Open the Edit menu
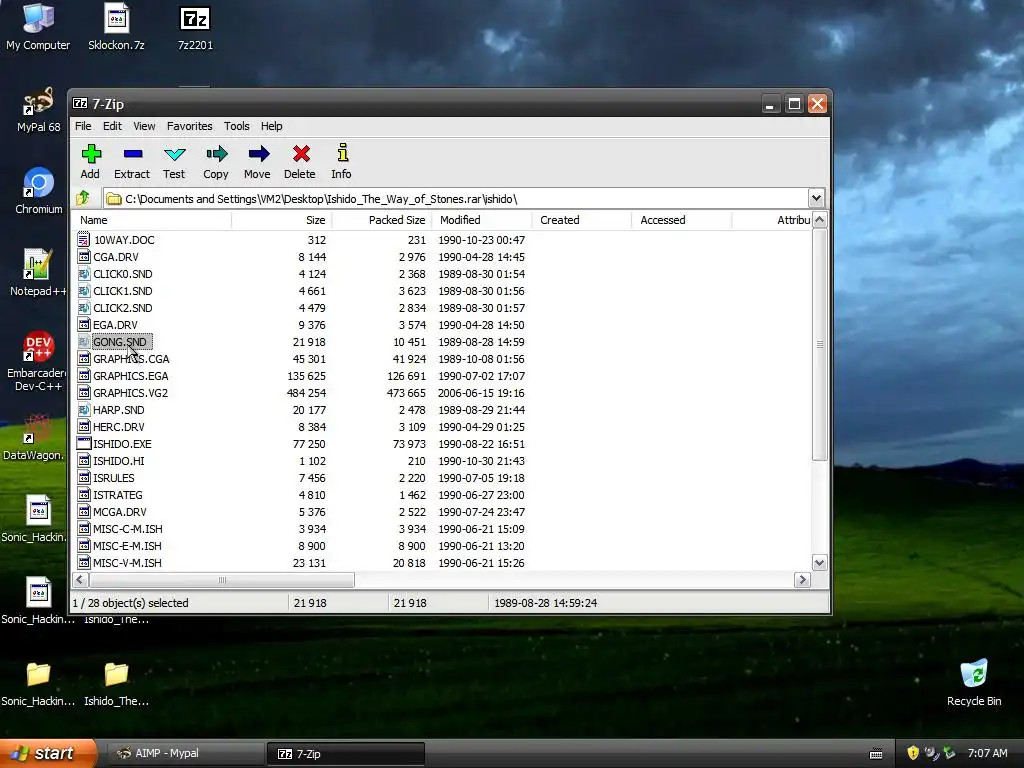The image size is (1024, 768). pos(112,126)
